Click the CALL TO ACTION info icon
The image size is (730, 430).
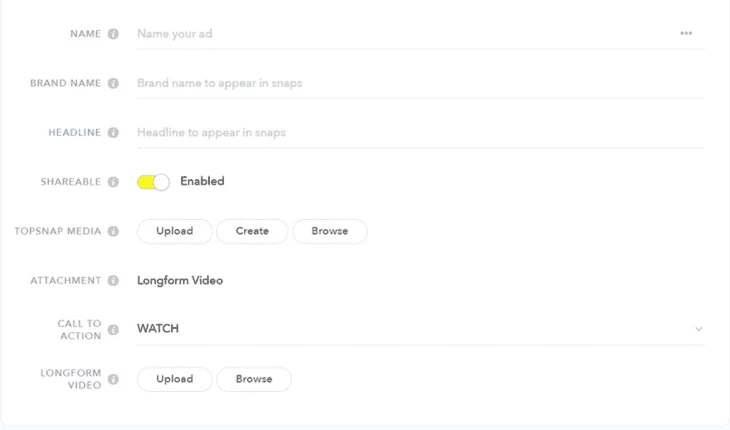113,330
